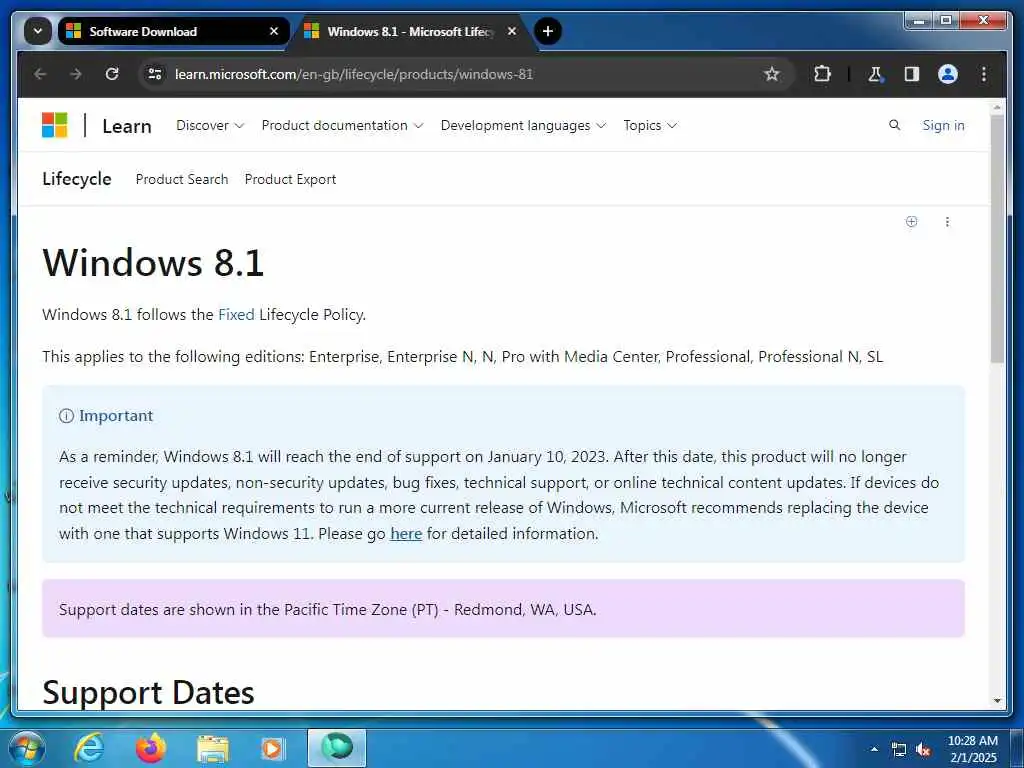Viewport: 1024px width, 768px height.
Task: Go to Learn home link
Action: pos(127,126)
